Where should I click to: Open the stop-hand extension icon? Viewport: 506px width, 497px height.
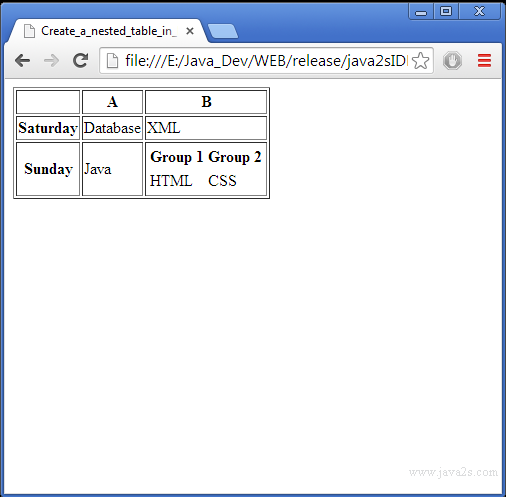pos(452,61)
